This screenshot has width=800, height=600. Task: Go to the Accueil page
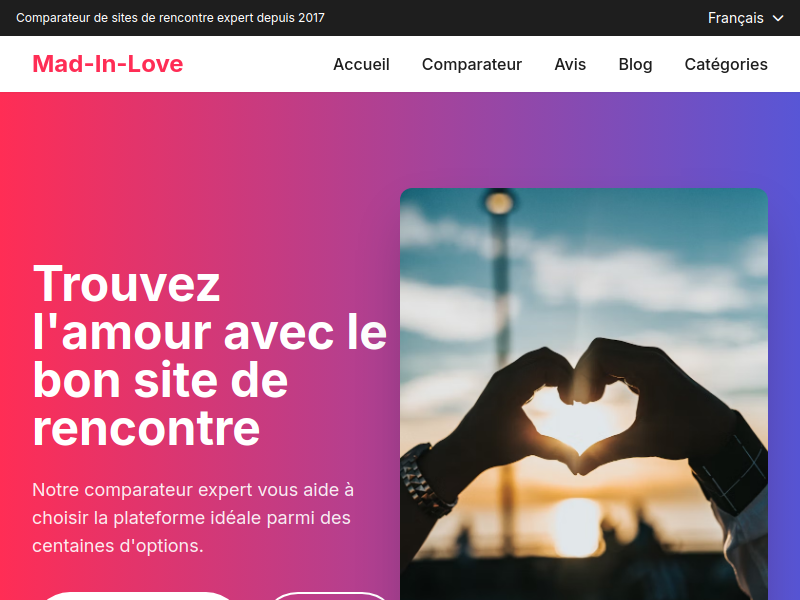click(x=361, y=64)
